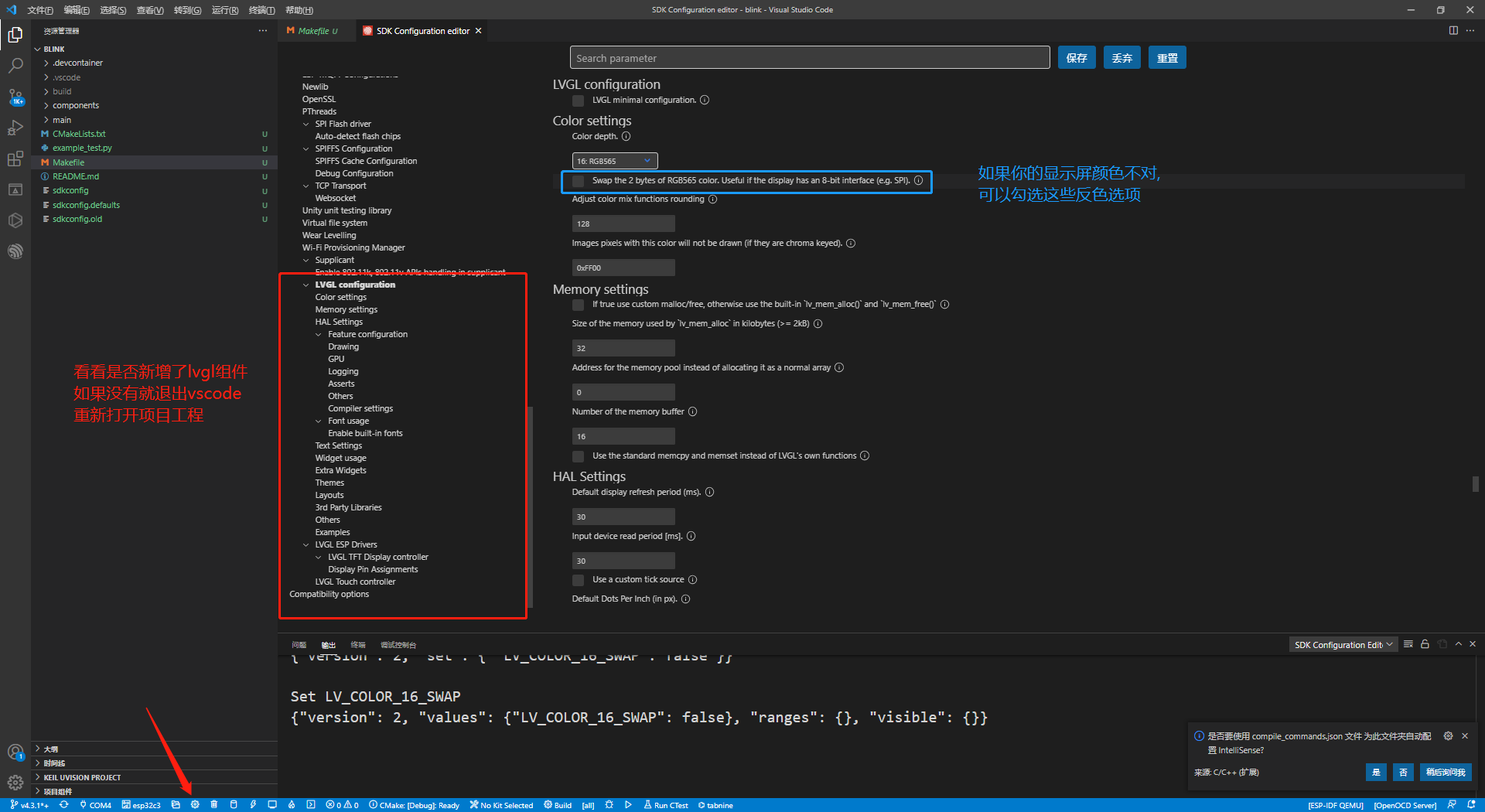Split the editor to the right
The image size is (1485, 812).
tap(1453, 31)
